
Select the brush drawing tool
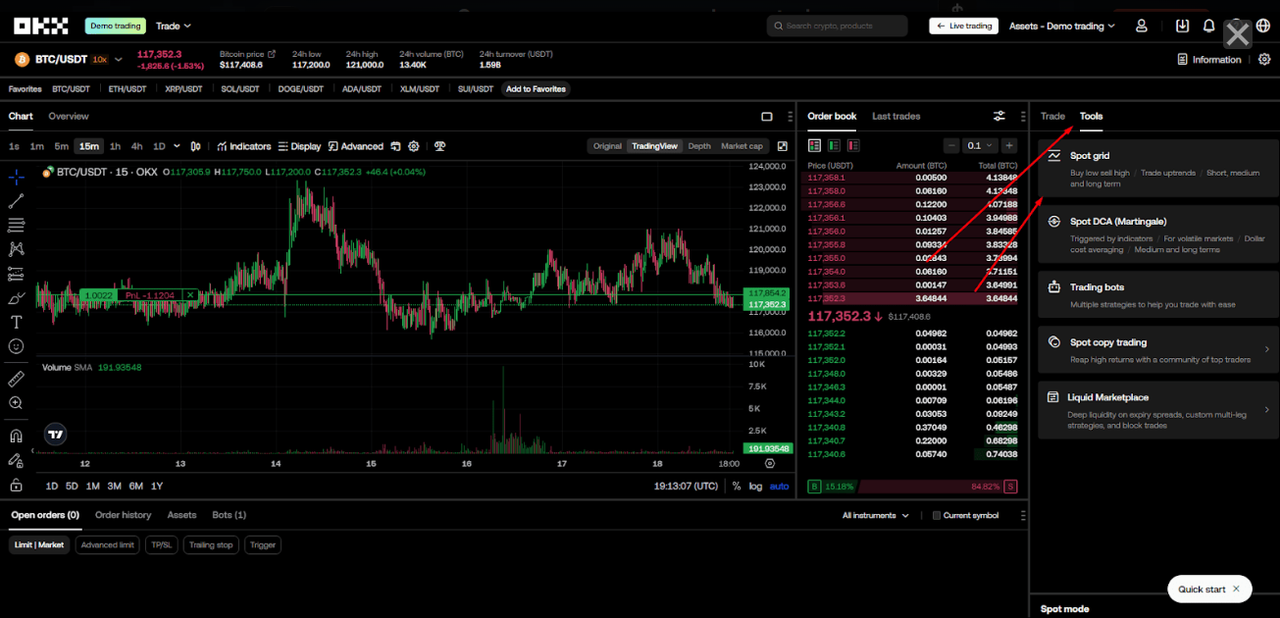[16, 298]
